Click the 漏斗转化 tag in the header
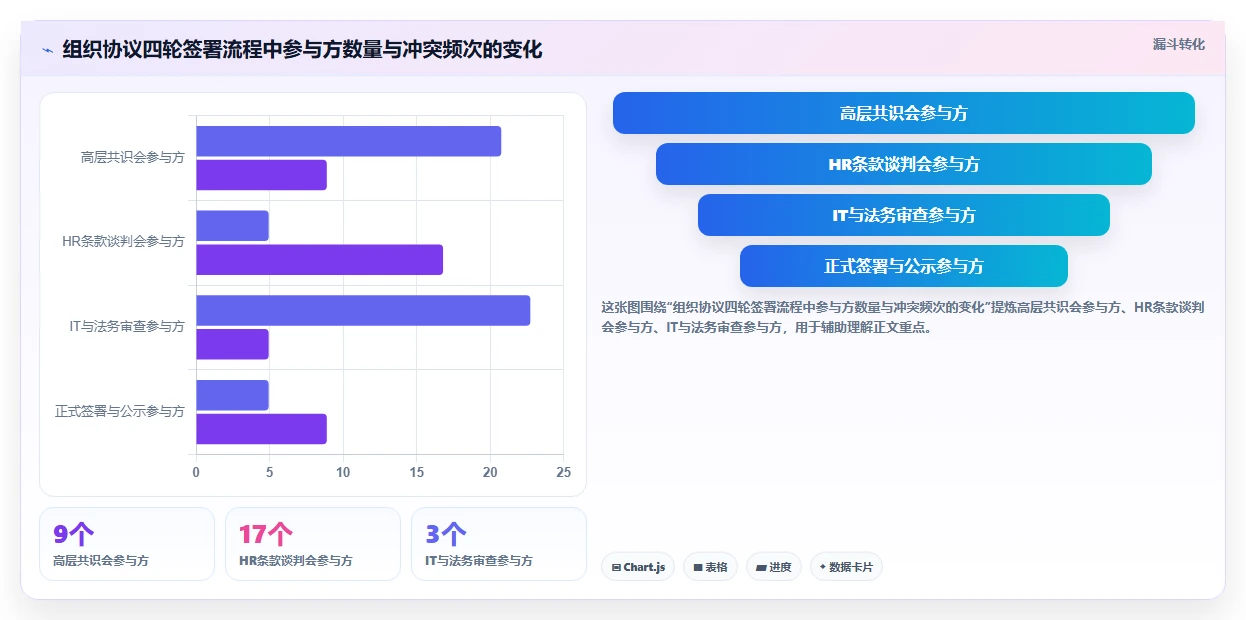This screenshot has height=620, width=1246. click(1178, 45)
